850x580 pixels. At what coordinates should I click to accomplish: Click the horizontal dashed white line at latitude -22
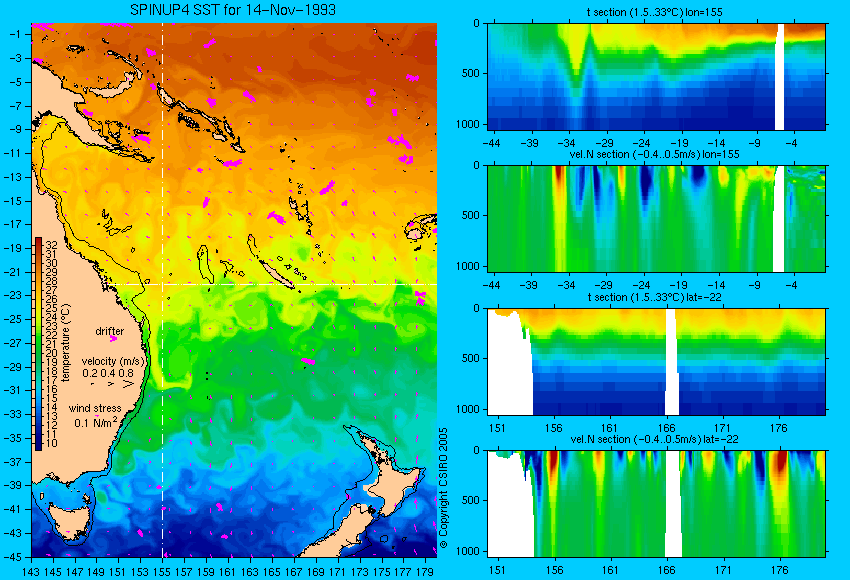pos(272,284)
